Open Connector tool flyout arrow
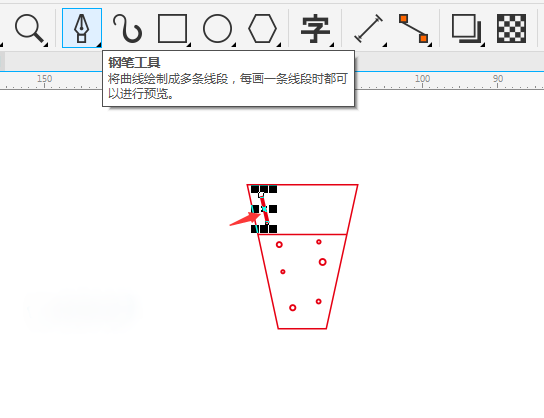544x418 pixels. coord(430,45)
